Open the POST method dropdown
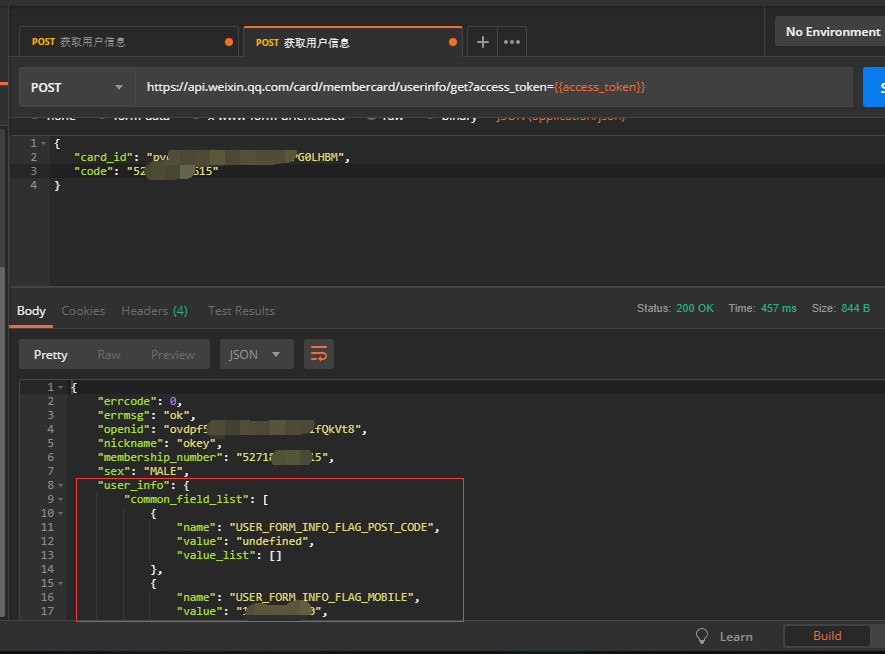Screen dimensions: 885x654 77,87
